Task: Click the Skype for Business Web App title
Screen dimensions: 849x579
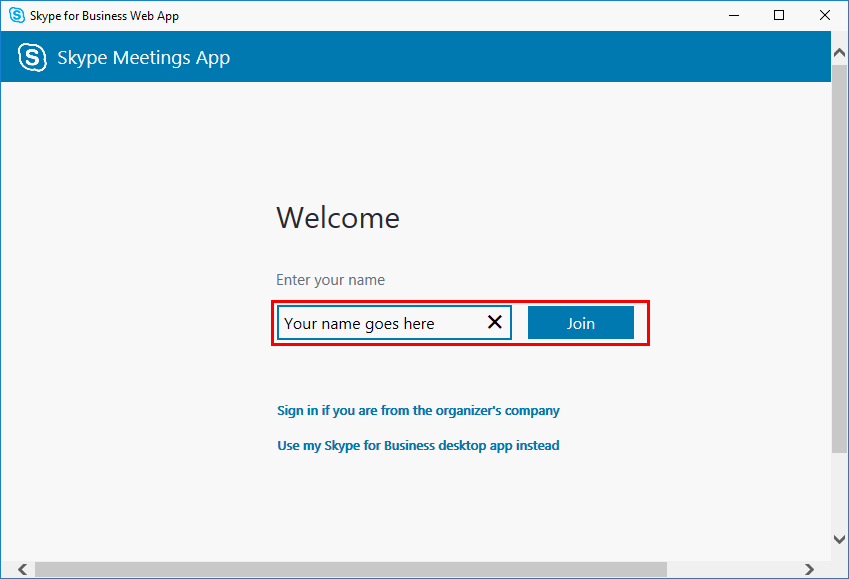Action: pos(105,16)
